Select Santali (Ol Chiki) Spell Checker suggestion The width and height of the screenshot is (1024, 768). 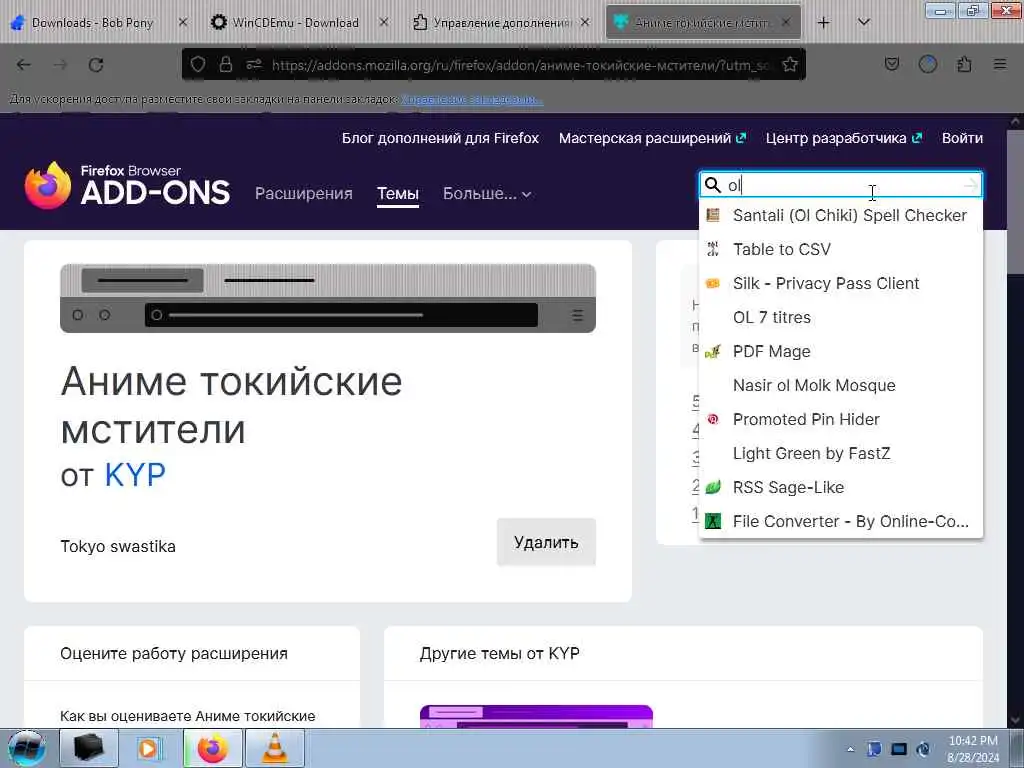pos(841,216)
